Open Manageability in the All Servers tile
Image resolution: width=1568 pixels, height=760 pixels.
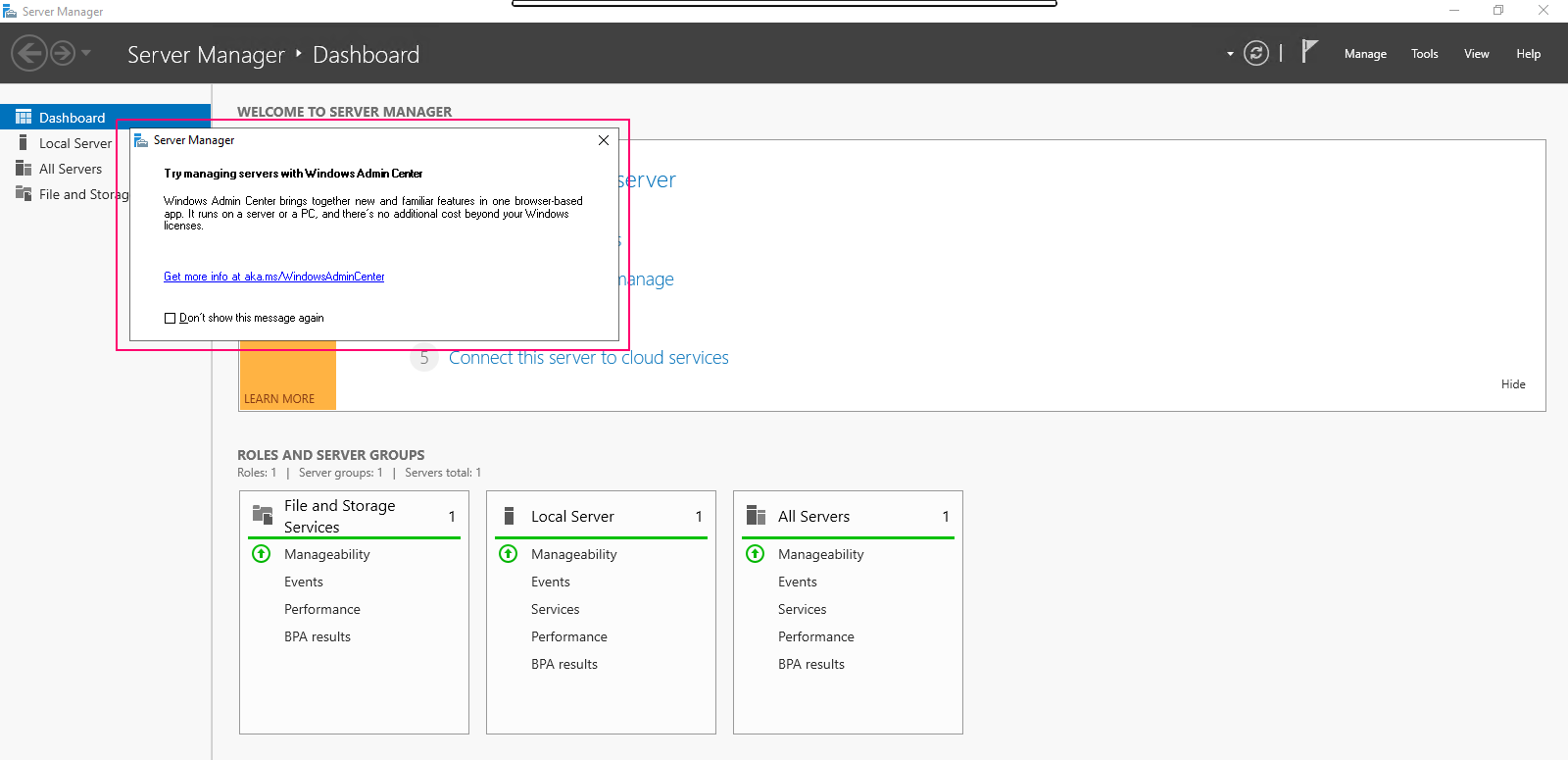[821, 554]
